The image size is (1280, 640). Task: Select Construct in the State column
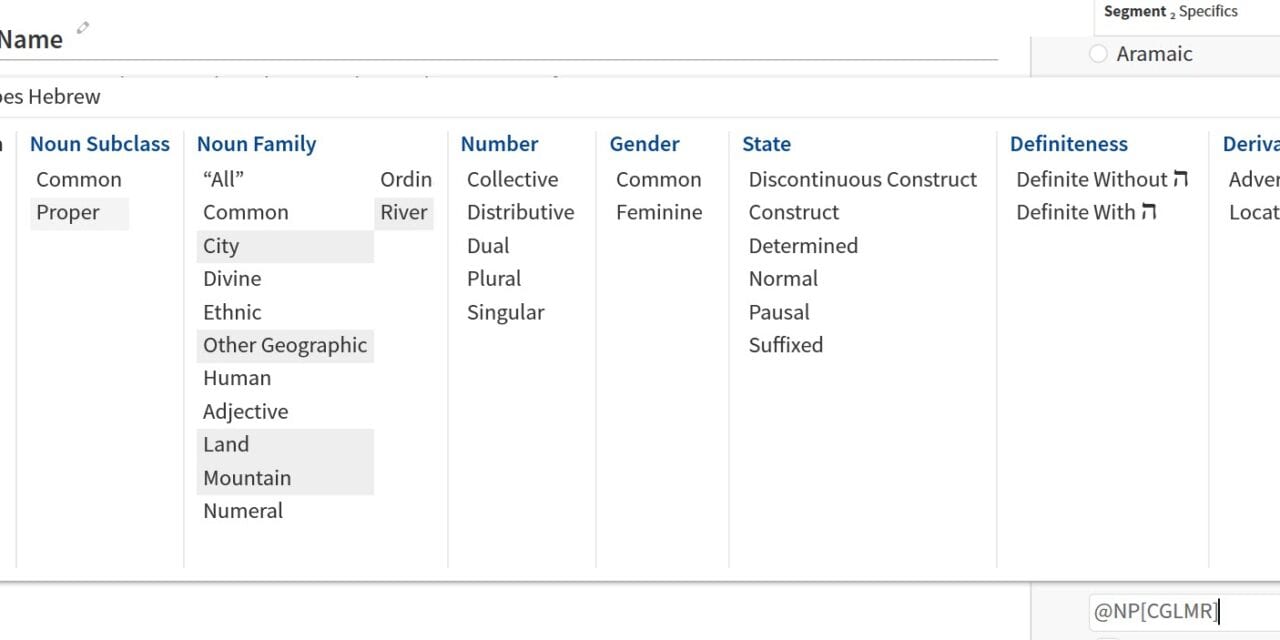[x=794, y=213]
